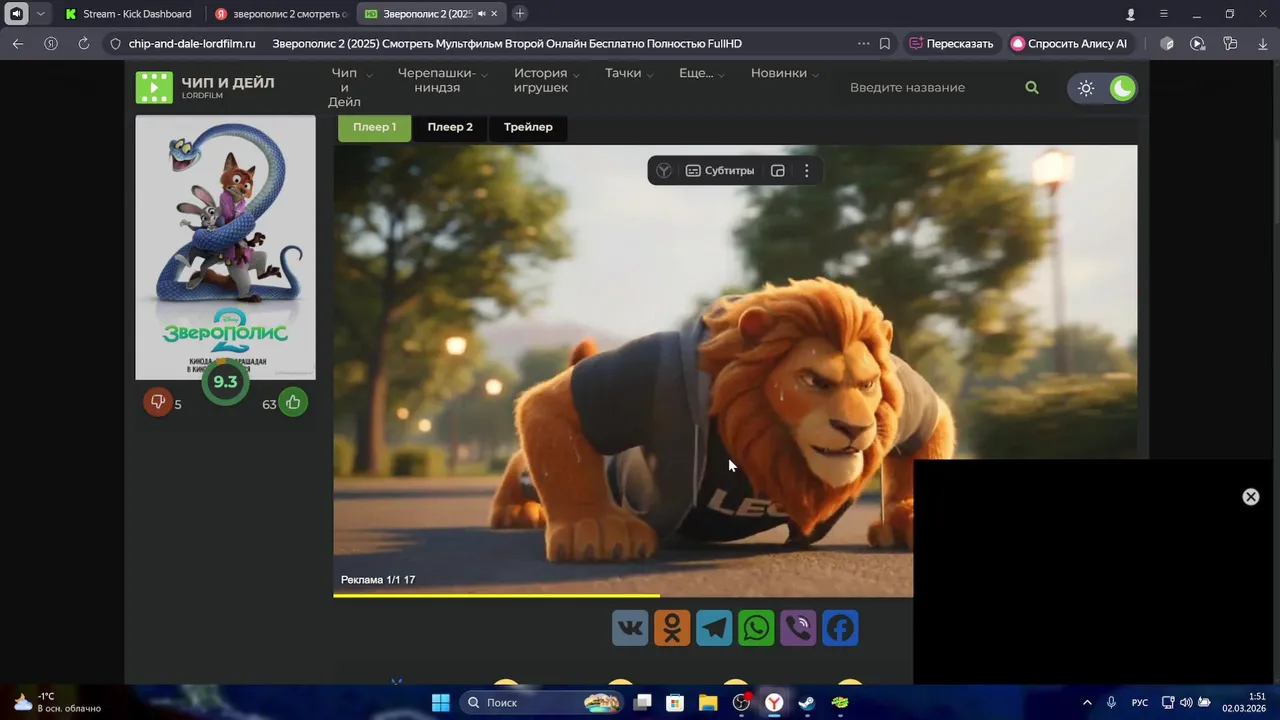Share the movie through Telegram
The height and width of the screenshot is (720, 1280).
714,628
